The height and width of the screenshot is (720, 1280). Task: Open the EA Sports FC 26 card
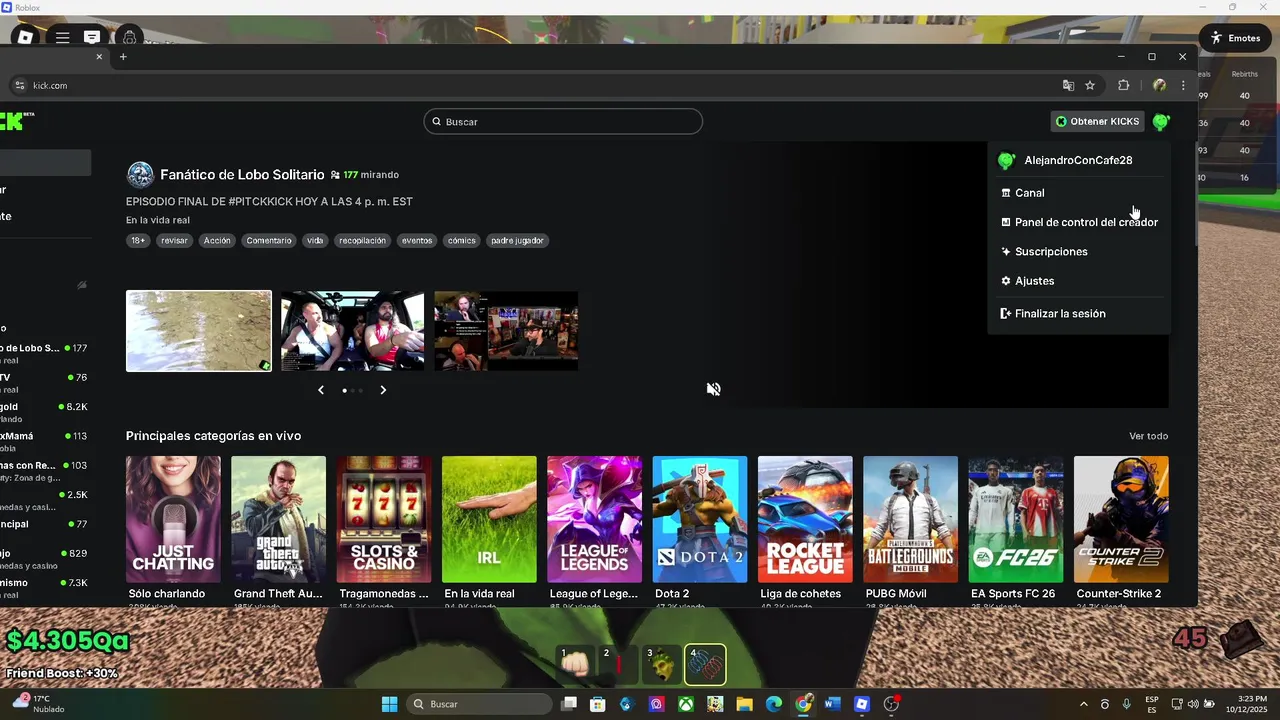(x=1016, y=519)
